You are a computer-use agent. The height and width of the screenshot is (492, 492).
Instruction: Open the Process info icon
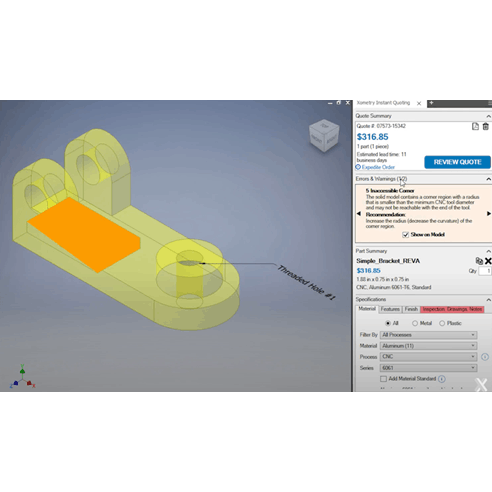point(485,357)
